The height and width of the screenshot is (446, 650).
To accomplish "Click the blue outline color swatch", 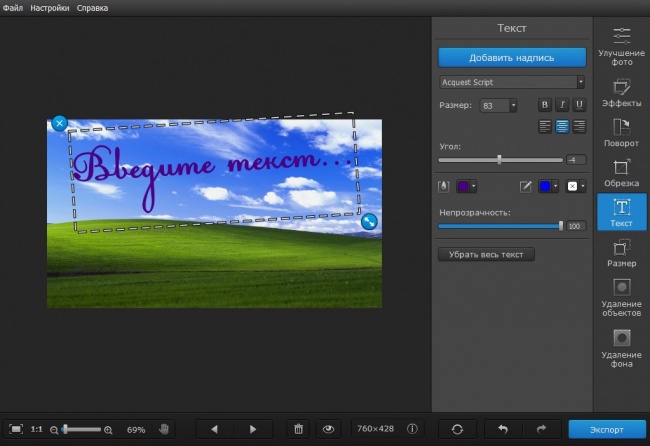I will point(545,186).
